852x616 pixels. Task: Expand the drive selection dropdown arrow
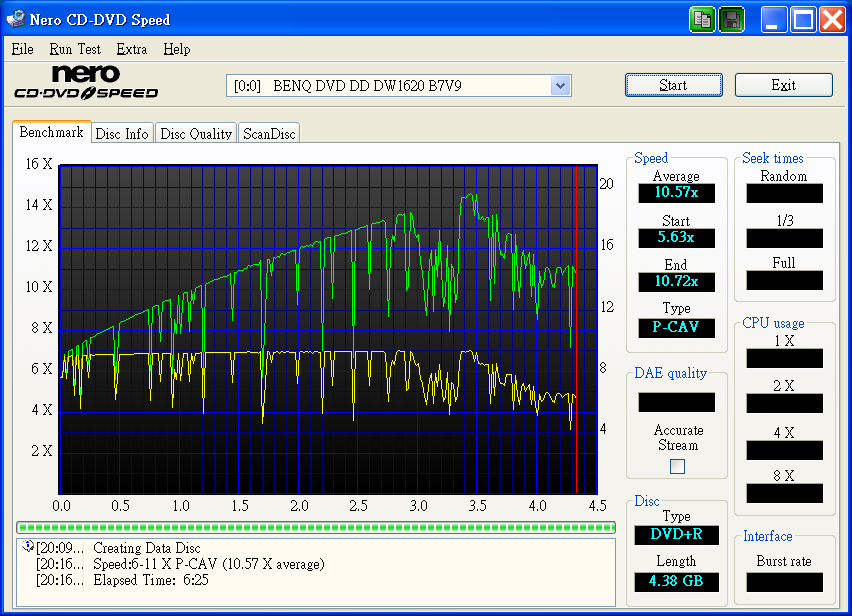click(561, 86)
